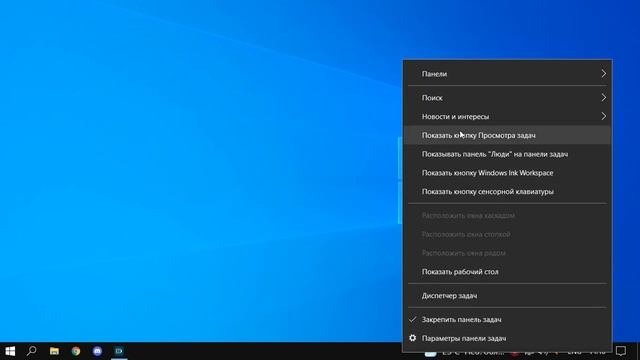
Task: Open Параметры панели задач
Action: [x=507, y=338]
